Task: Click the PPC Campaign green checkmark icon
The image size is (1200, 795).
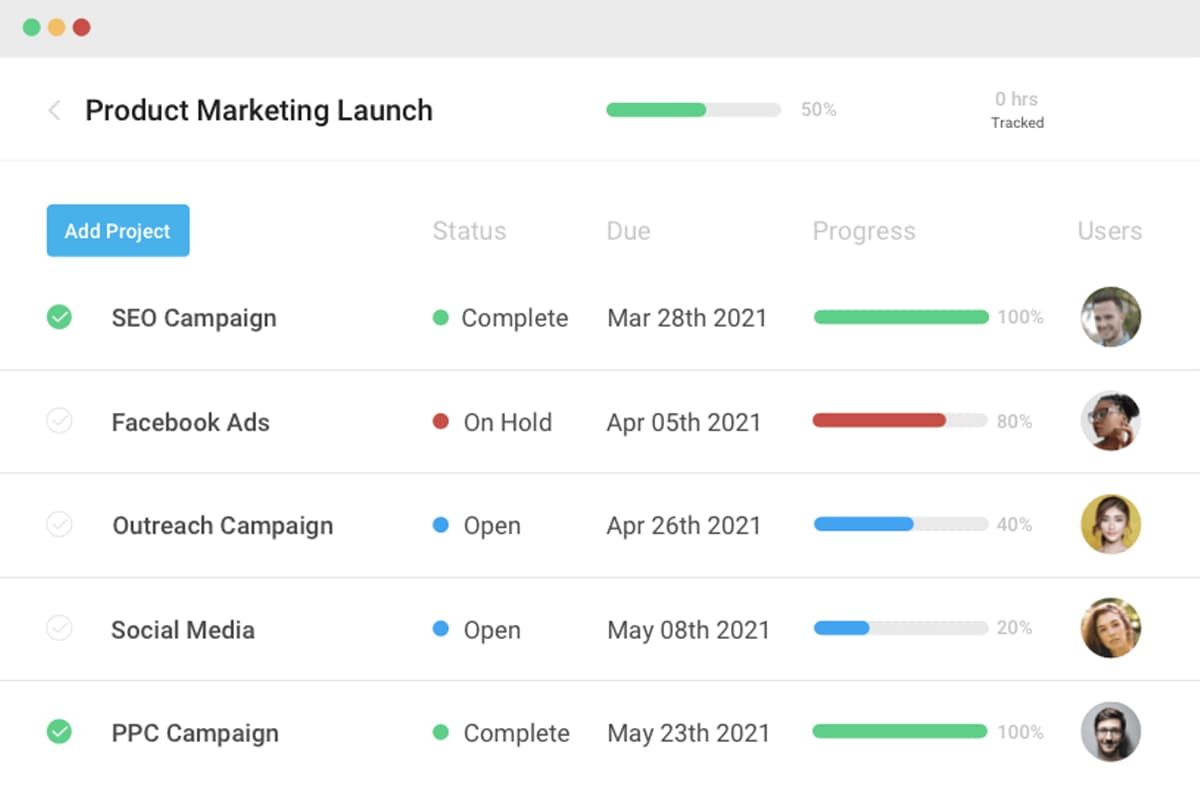Action: pyautogui.click(x=59, y=732)
